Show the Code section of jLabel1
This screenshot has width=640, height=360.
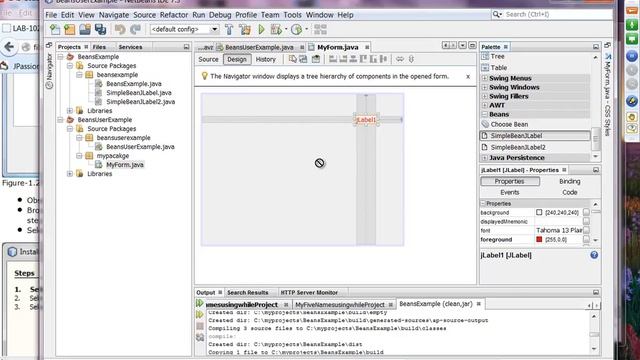tap(569, 192)
